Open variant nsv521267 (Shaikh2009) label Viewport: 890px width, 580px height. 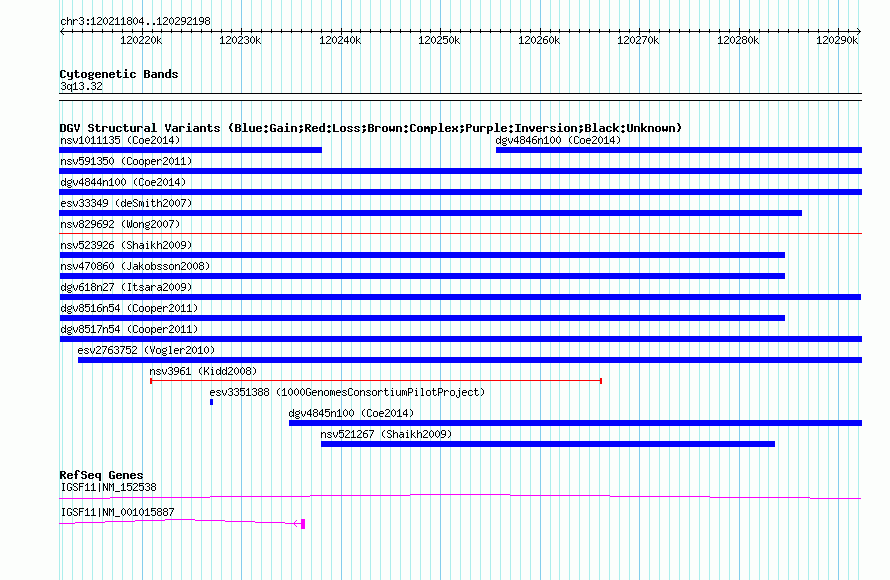386,434
